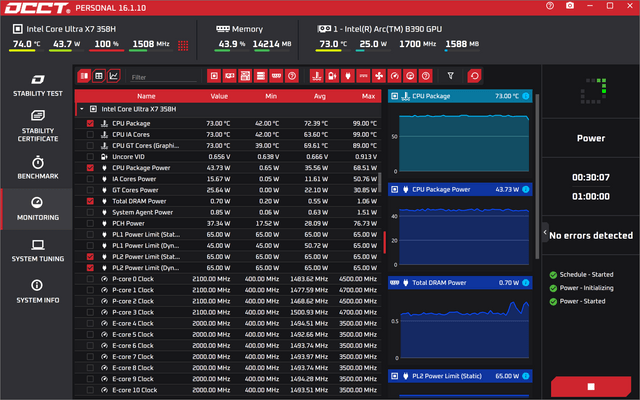640x400 pixels.
Task: Open the System Info section
Action: click(x=38, y=291)
